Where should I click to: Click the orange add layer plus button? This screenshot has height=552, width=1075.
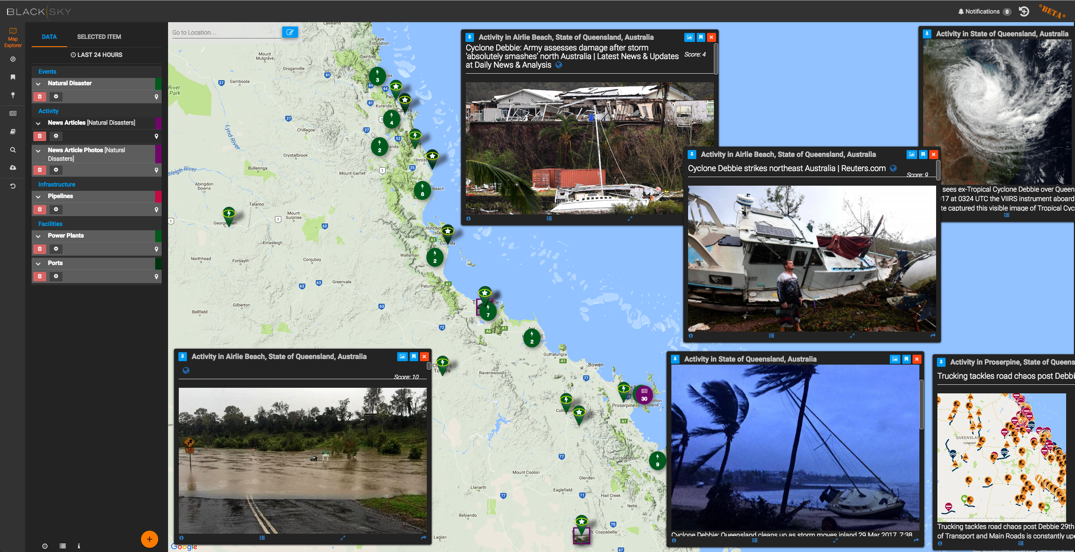[149, 539]
